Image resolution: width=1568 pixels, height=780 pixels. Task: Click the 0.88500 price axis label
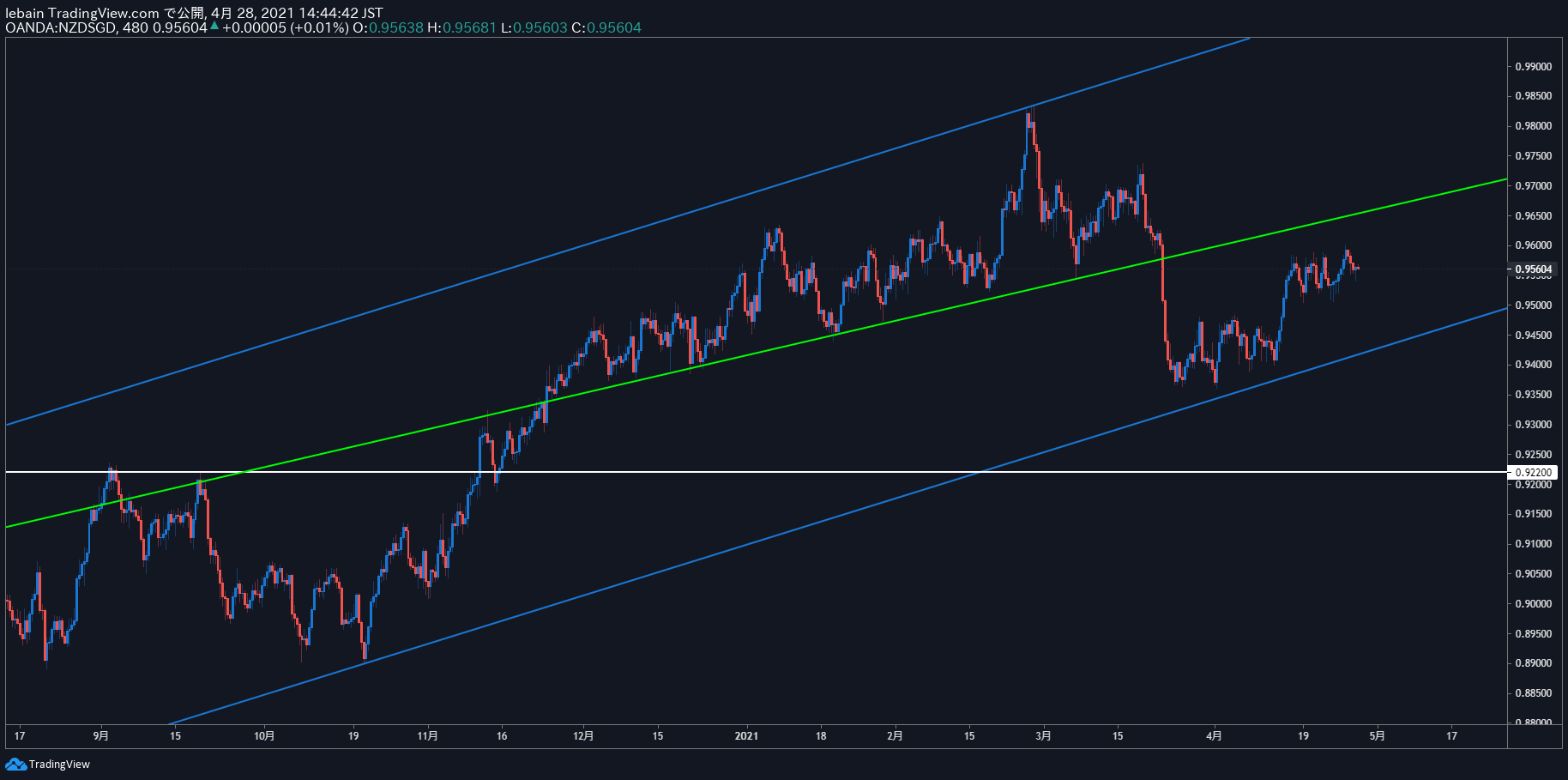[x=1533, y=693]
